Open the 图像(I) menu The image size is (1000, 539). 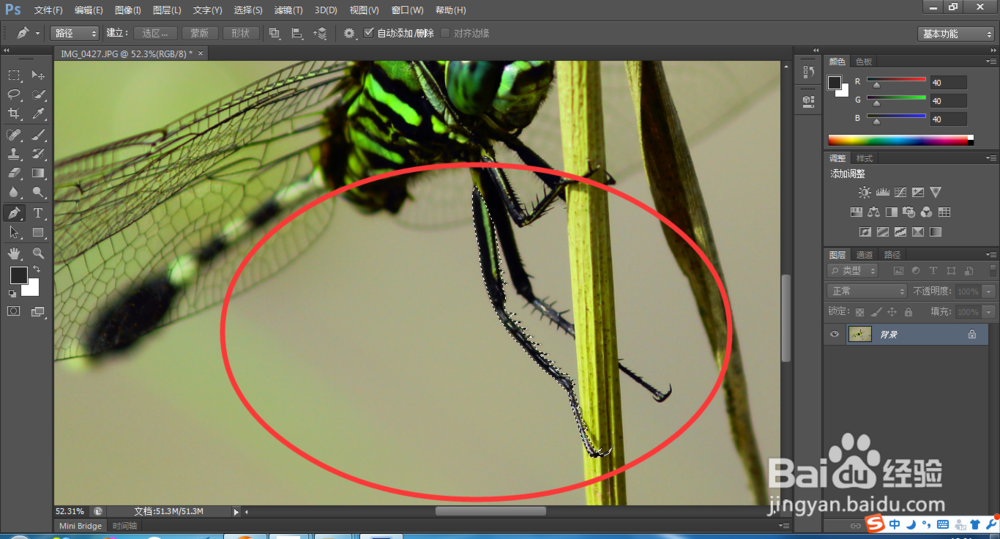click(128, 10)
